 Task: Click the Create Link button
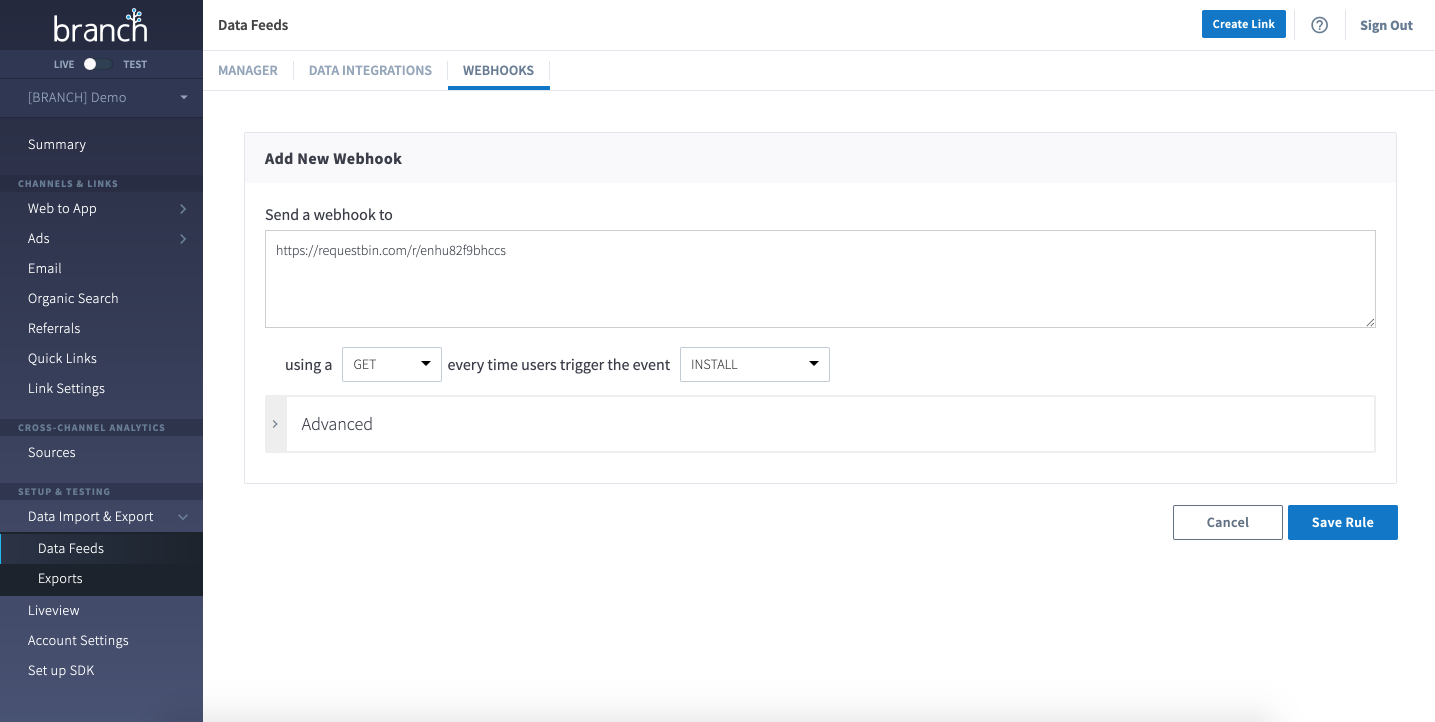(1244, 25)
